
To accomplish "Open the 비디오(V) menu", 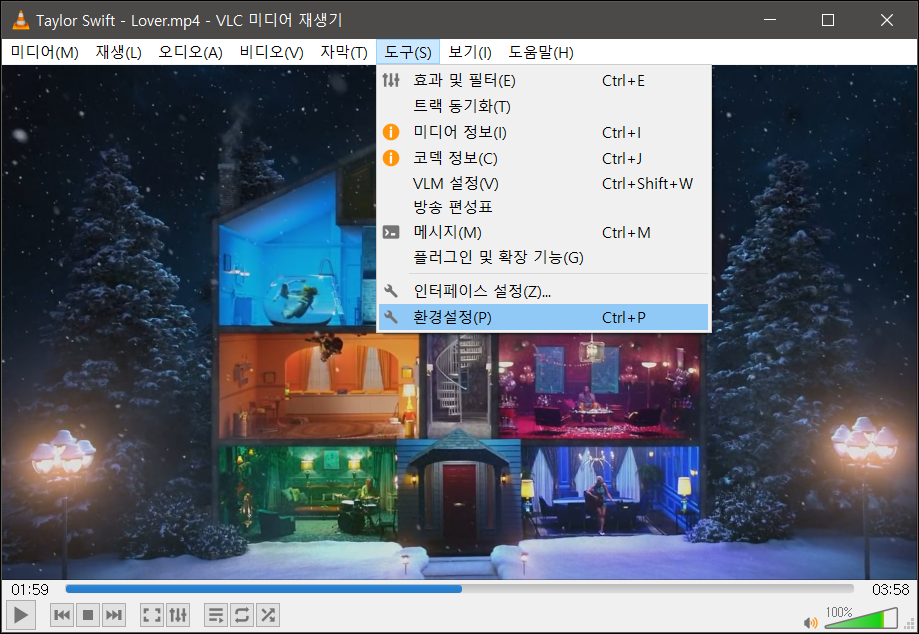I will click(271, 52).
